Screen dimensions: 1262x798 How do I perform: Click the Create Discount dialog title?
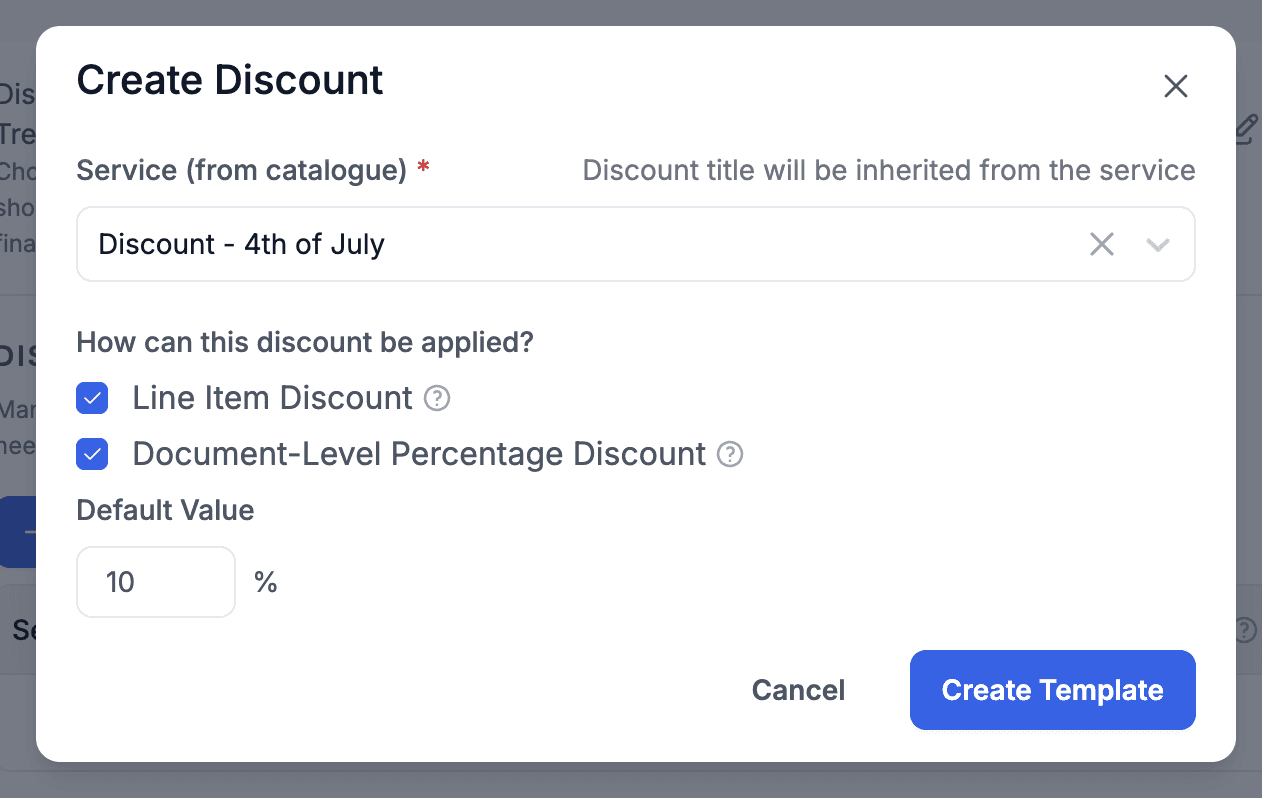click(230, 81)
